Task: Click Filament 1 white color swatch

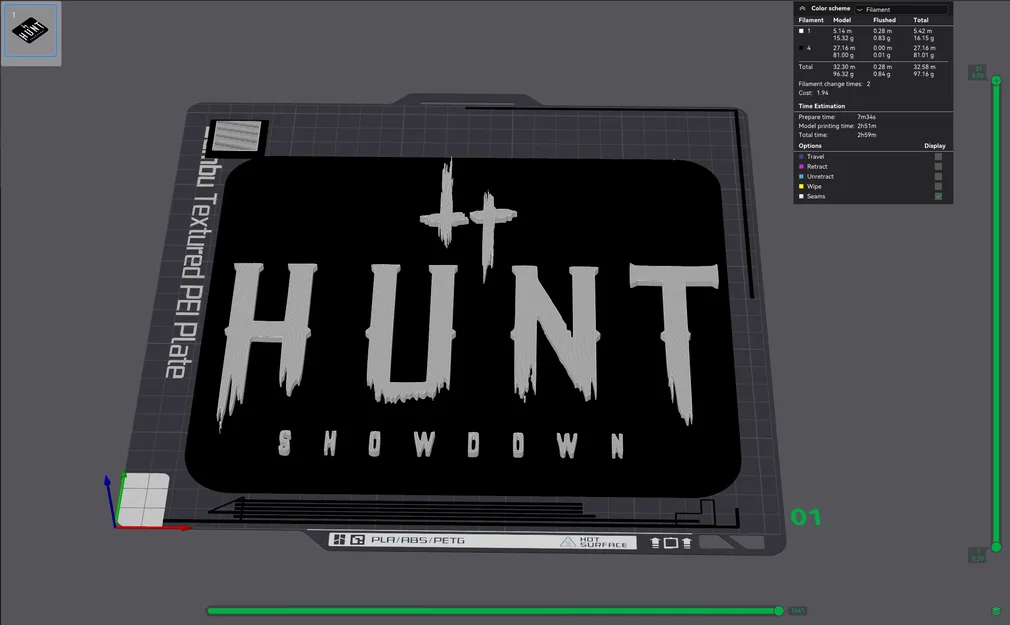Action: pos(800,30)
